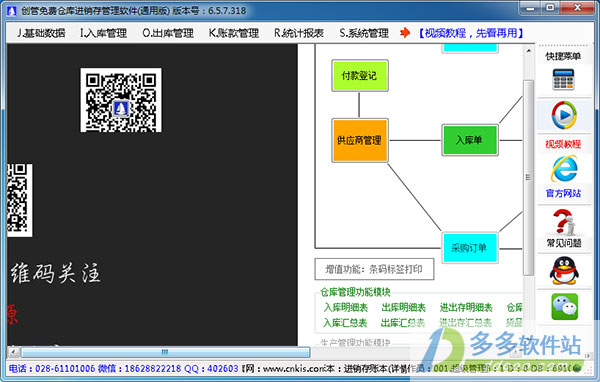Open the calculator icon under 快捷账单
600x382 pixels.
(563, 79)
